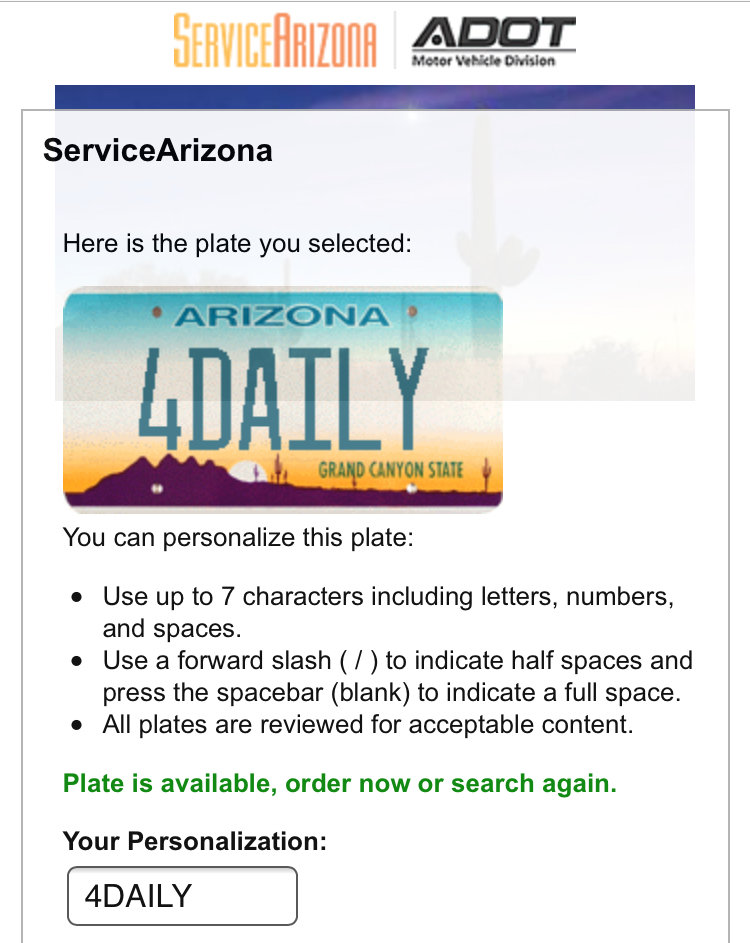Screen dimensions: 750x943
Task: Click the bold ServiceArizona page heading
Action: 158,150
